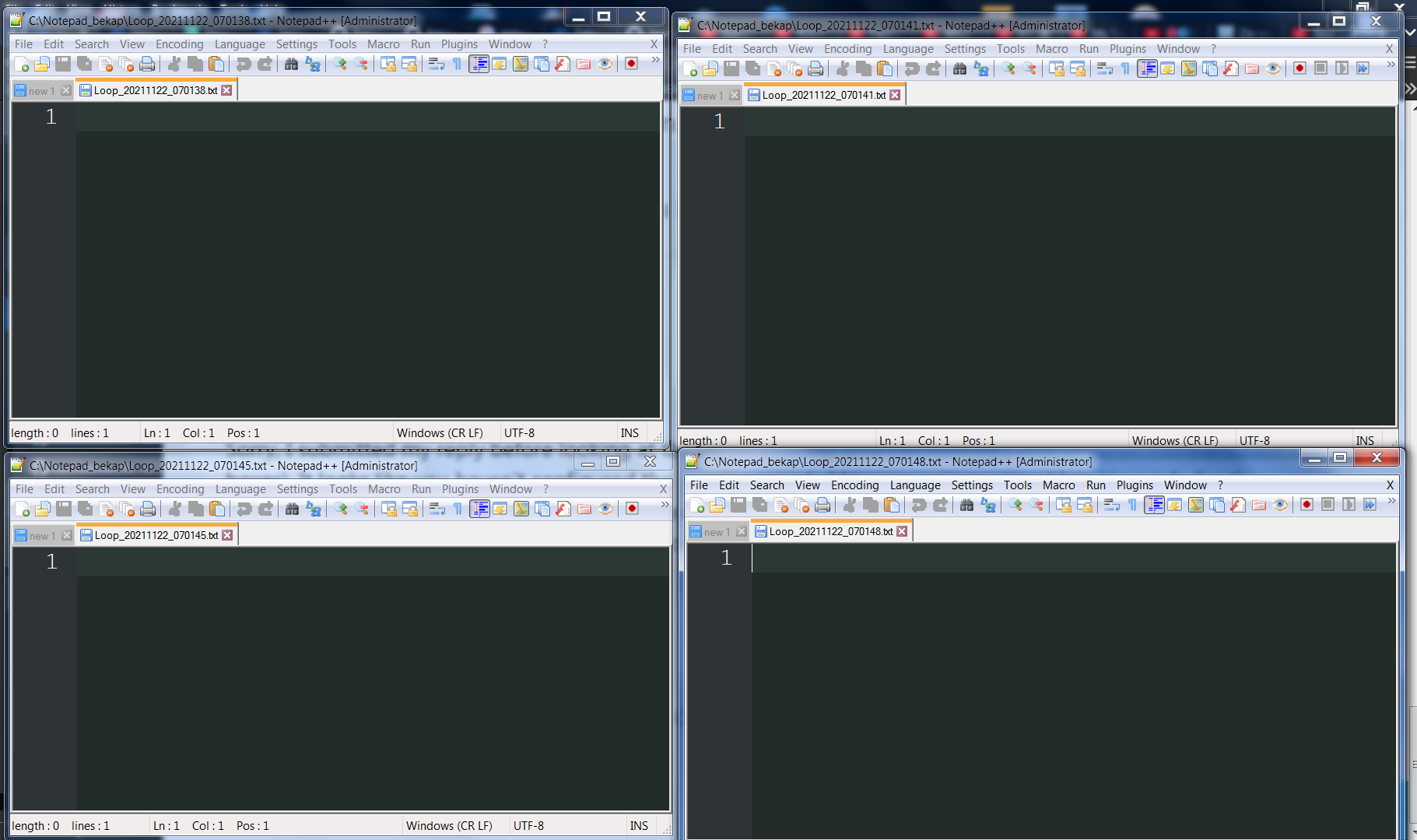The image size is (1417, 840).
Task: Open Search menu in the 070141 window
Action: pos(759,49)
